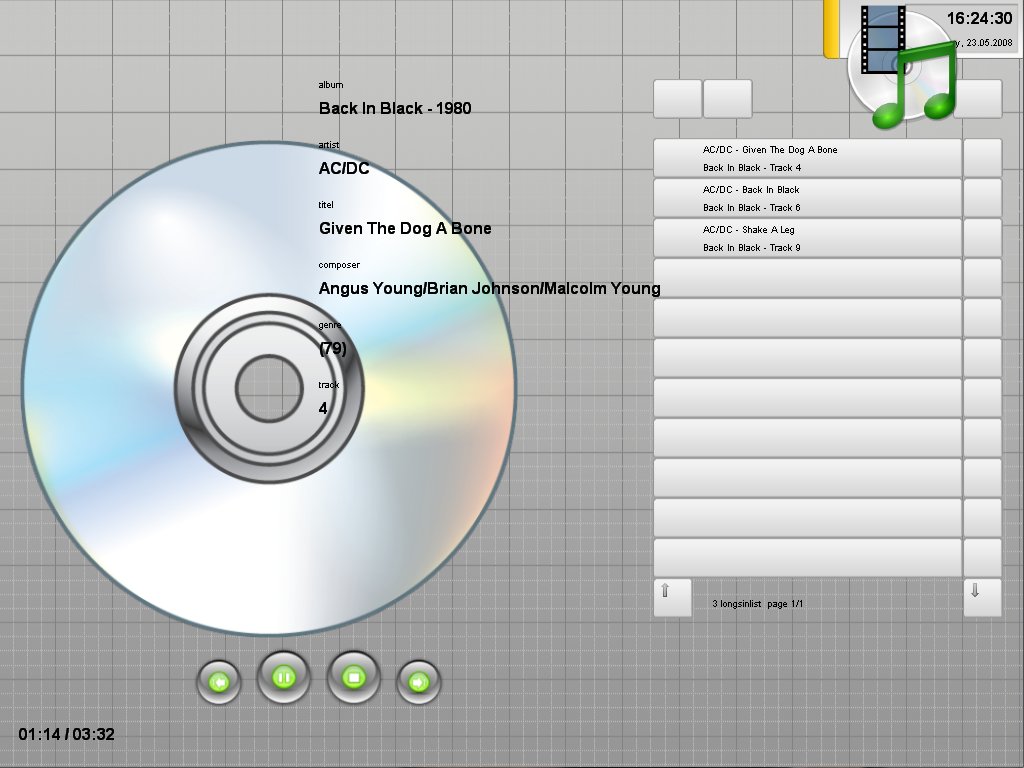Click the green music note media icon

914,85
